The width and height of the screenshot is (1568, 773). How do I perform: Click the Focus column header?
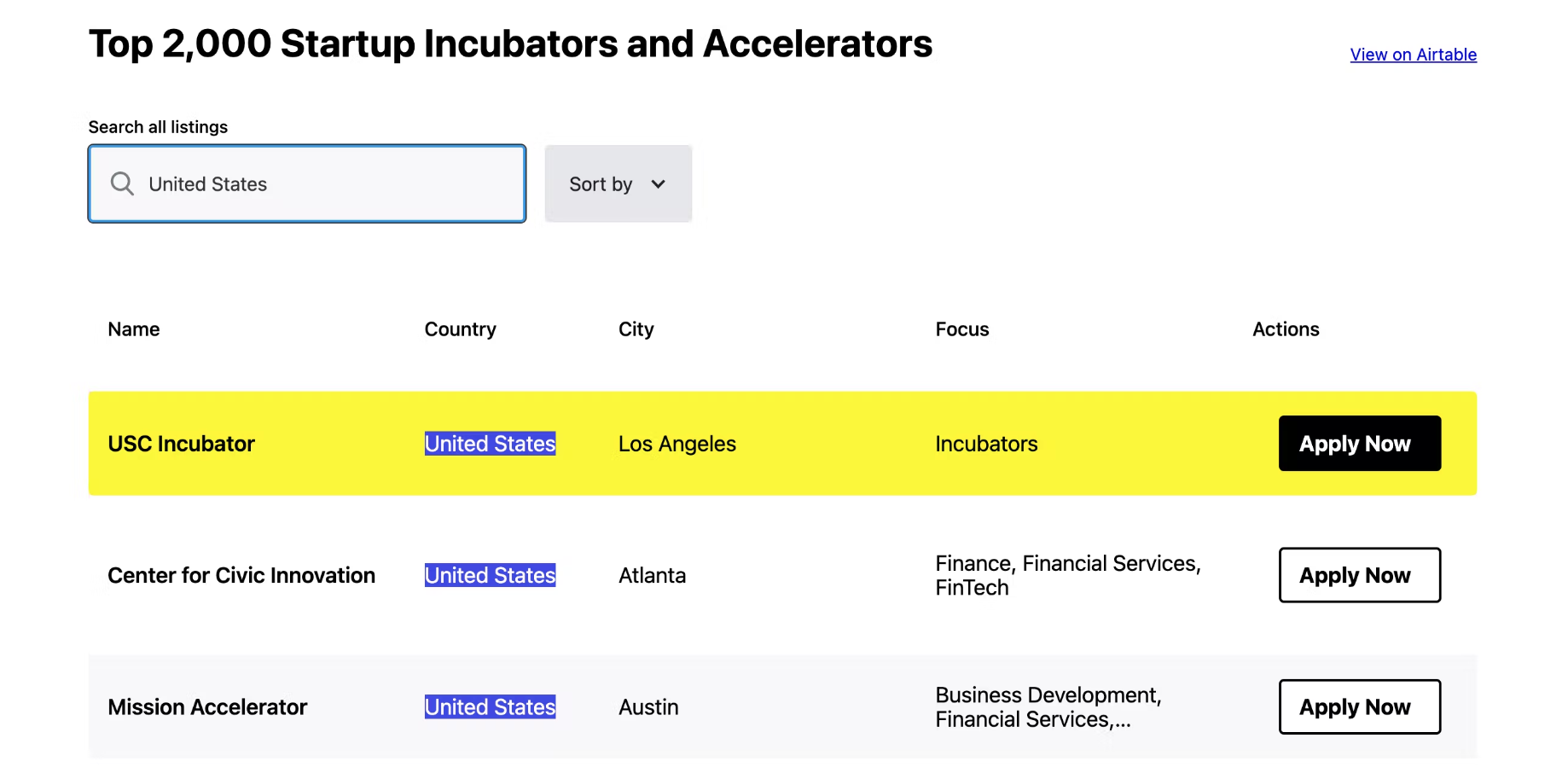click(961, 329)
